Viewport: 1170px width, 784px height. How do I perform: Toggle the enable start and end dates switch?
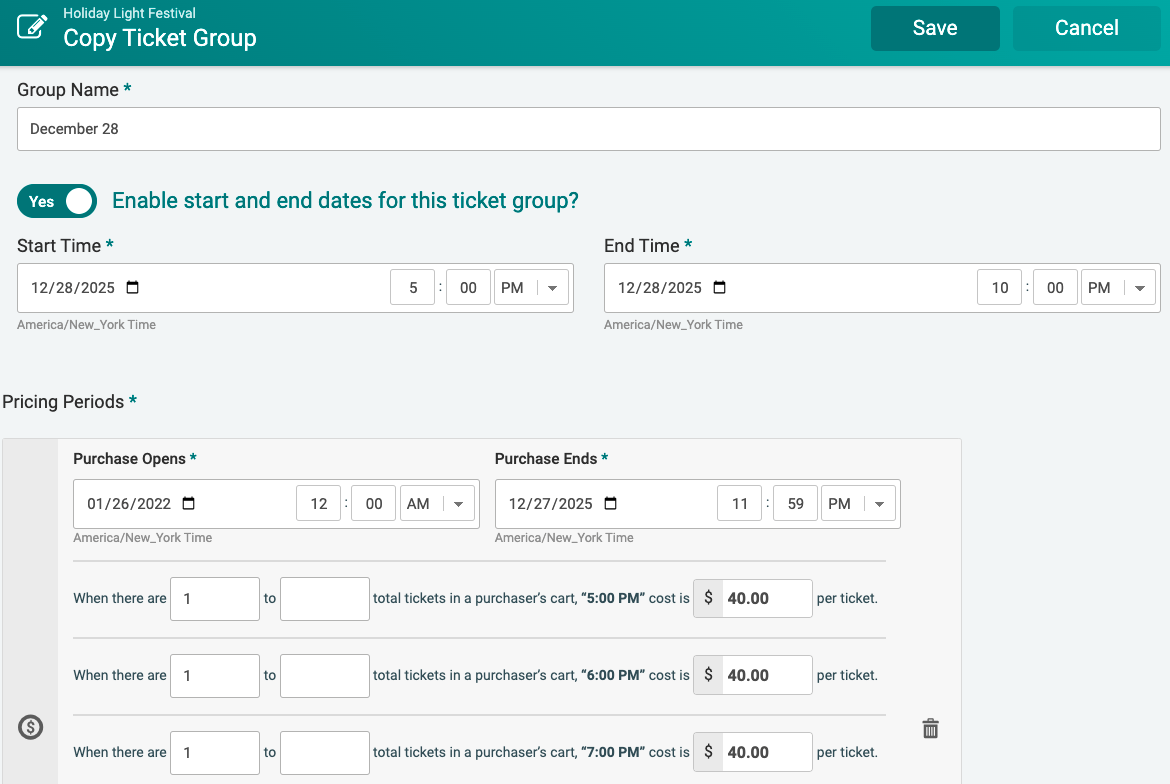click(57, 201)
